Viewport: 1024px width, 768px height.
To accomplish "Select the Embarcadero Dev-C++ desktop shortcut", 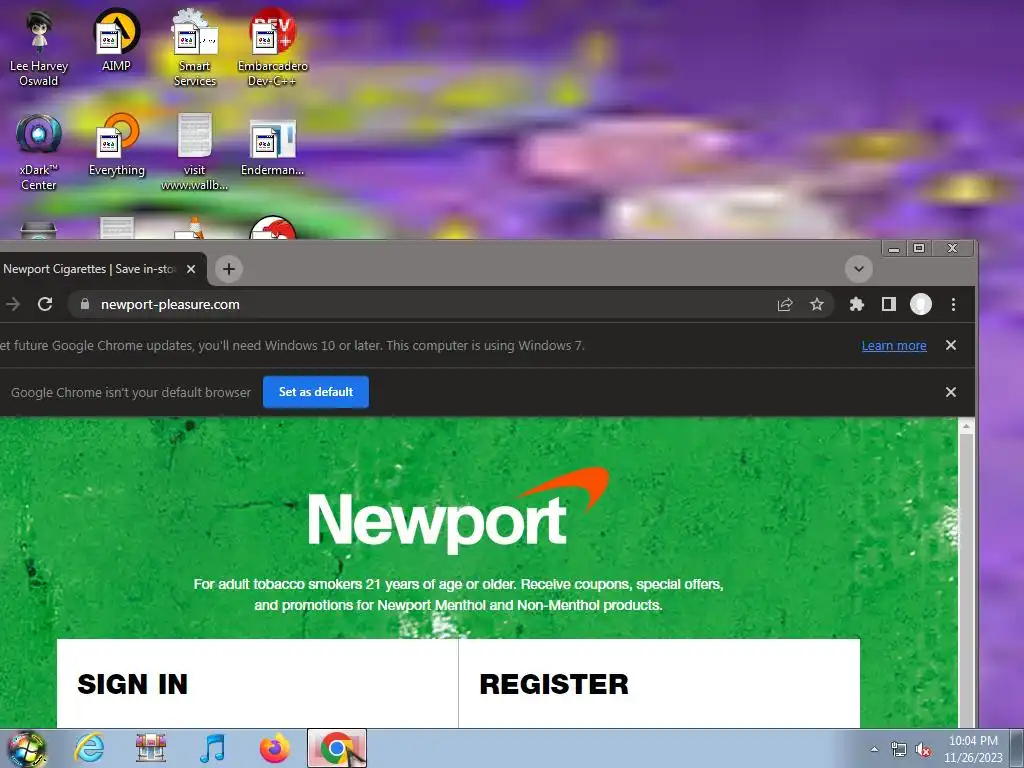I will (x=272, y=49).
